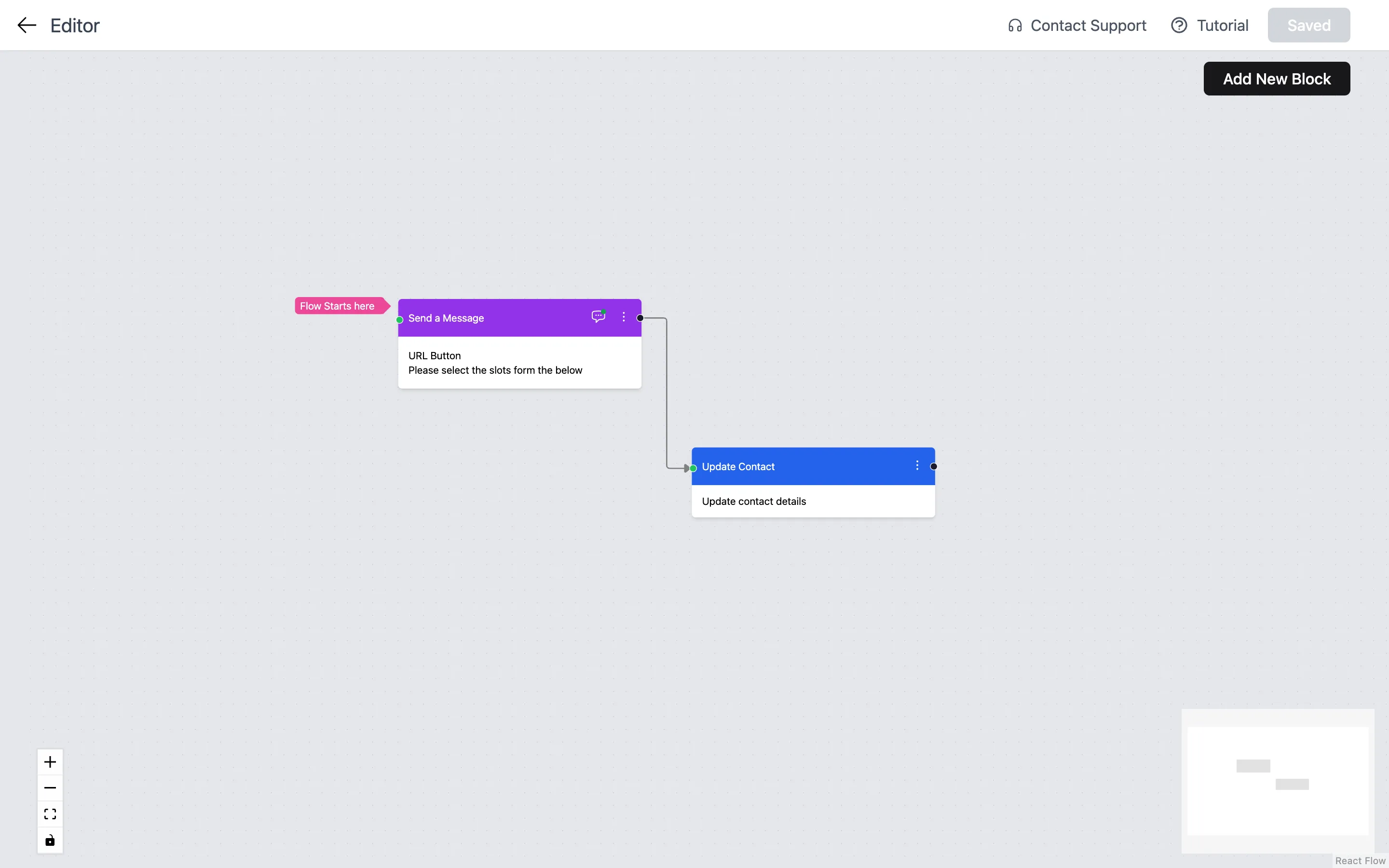
Task: Click URL Button text in message block
Action: coord(435,356)
